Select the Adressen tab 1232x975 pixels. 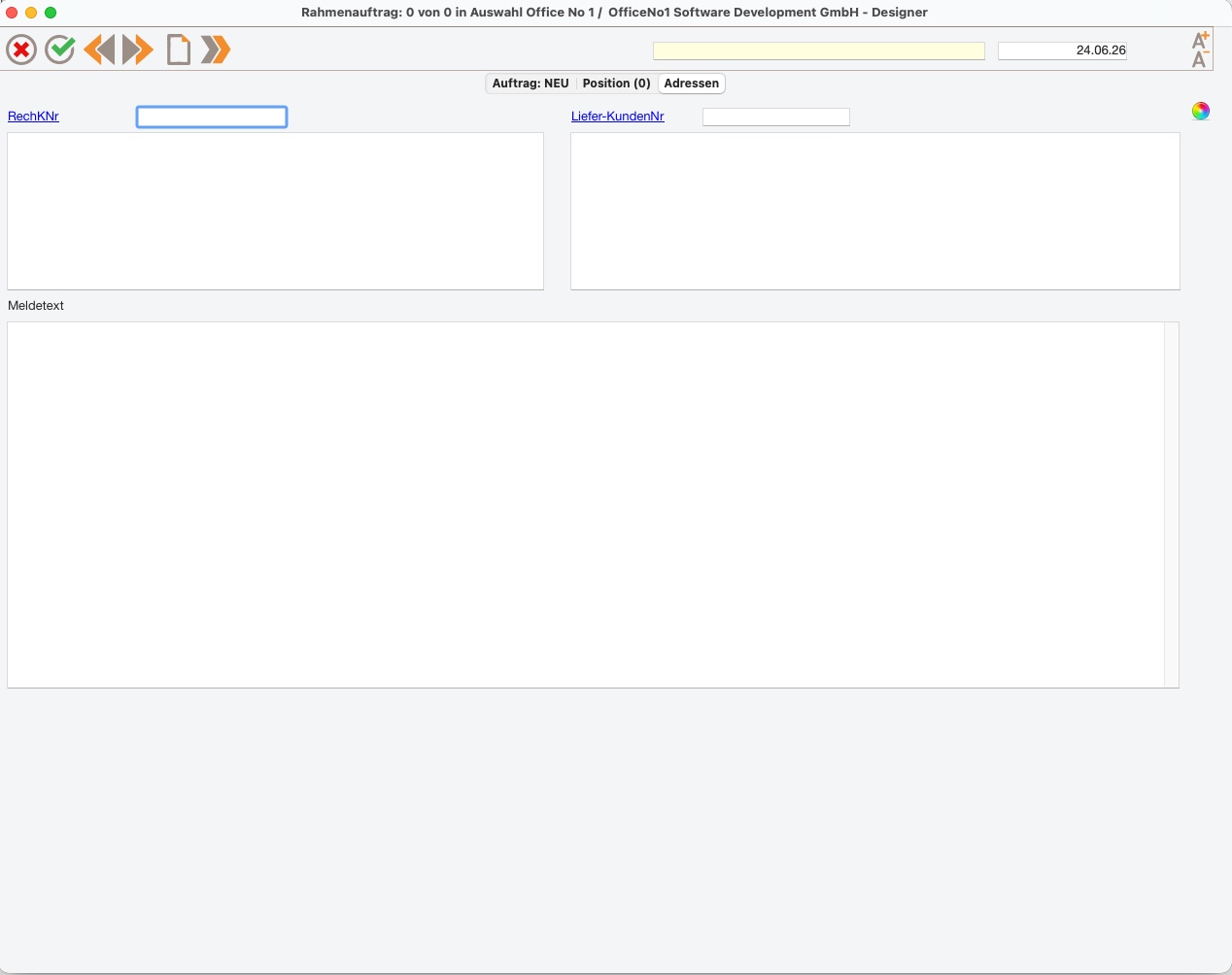692,84
